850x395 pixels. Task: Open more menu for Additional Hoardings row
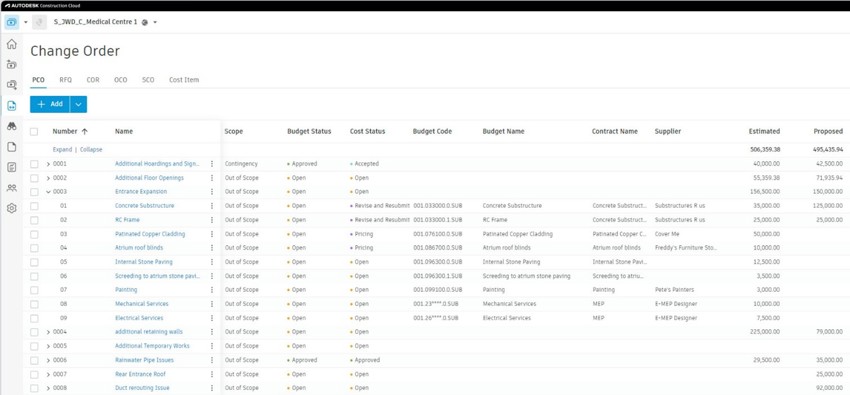(212, 164)
